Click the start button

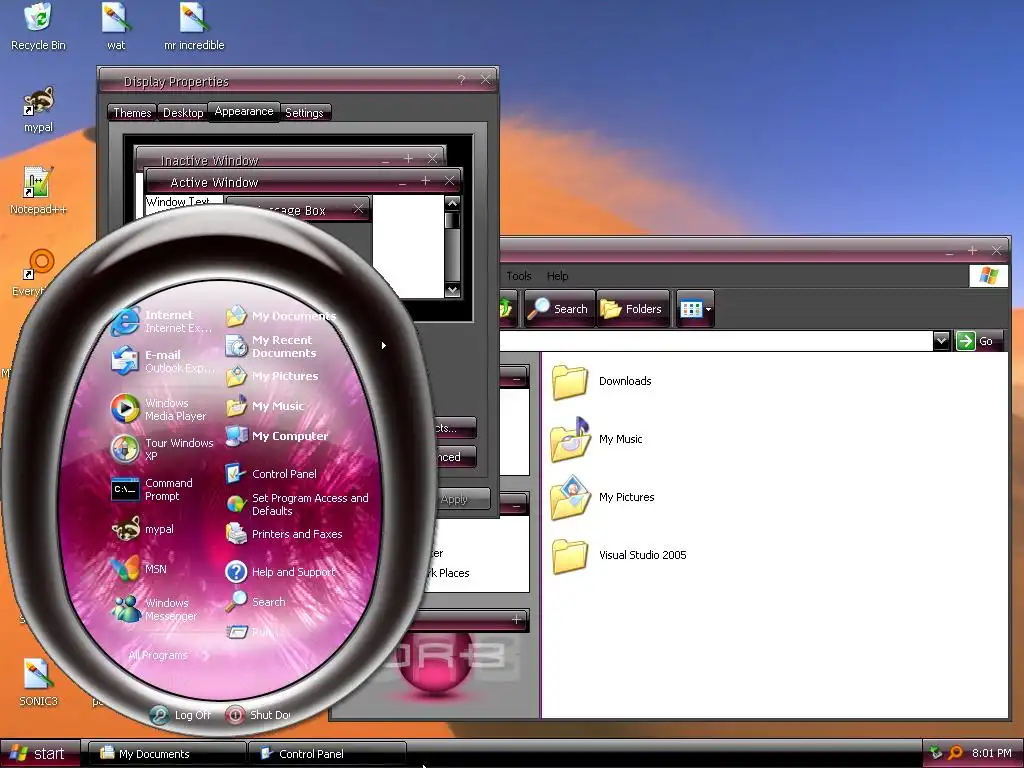[x=39, y=754]
